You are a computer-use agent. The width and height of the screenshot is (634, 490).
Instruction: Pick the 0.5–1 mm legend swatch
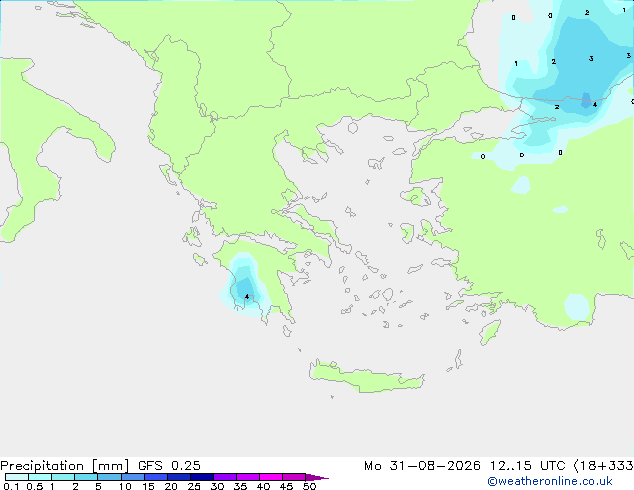click(40, 477)
